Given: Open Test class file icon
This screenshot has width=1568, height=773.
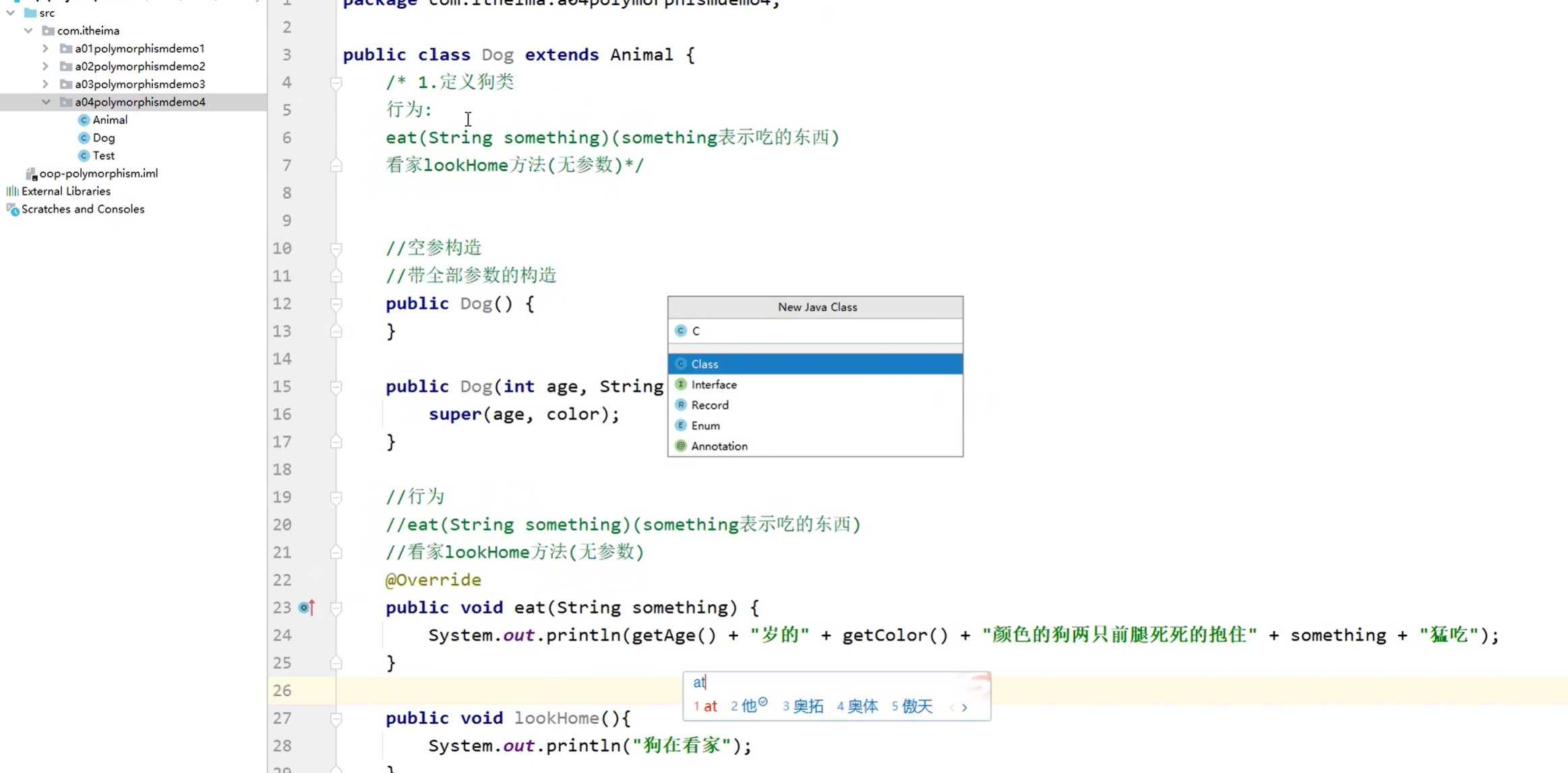Looking at the screenshot, I should coord(84,156).
